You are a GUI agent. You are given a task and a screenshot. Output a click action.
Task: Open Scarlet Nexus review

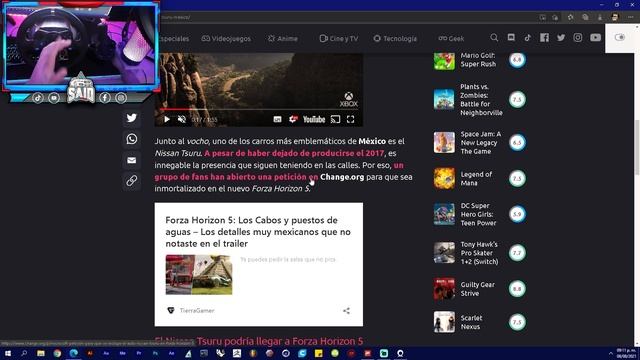tap(471, 322)
